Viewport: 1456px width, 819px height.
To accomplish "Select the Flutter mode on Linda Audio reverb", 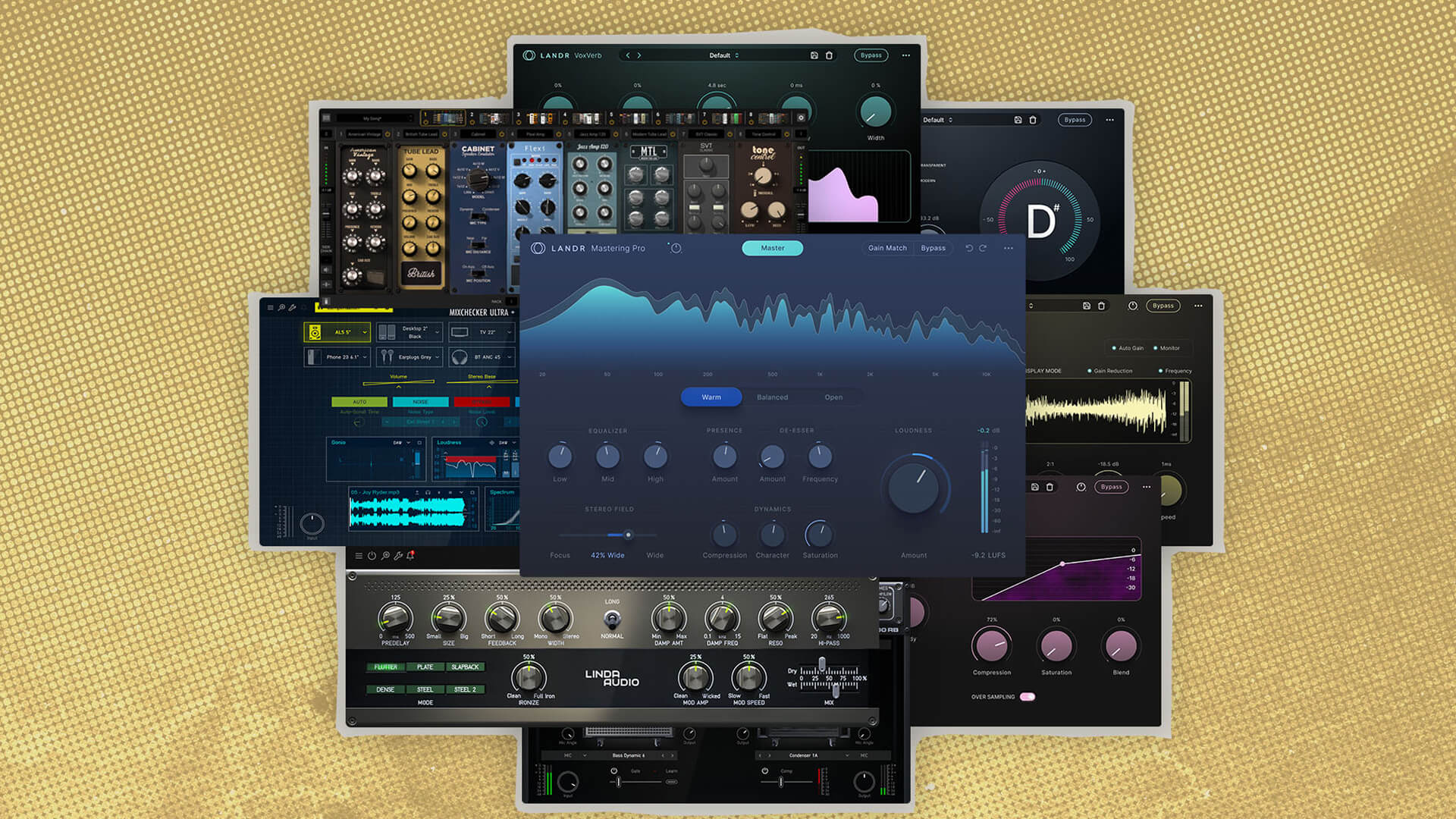I will tap(385, 667).
